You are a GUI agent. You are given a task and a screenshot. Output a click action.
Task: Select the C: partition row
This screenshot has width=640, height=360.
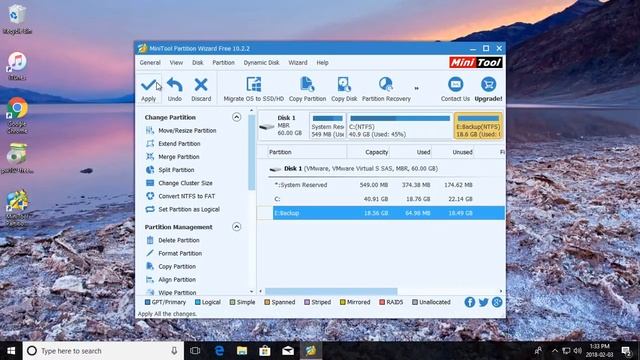388,199
